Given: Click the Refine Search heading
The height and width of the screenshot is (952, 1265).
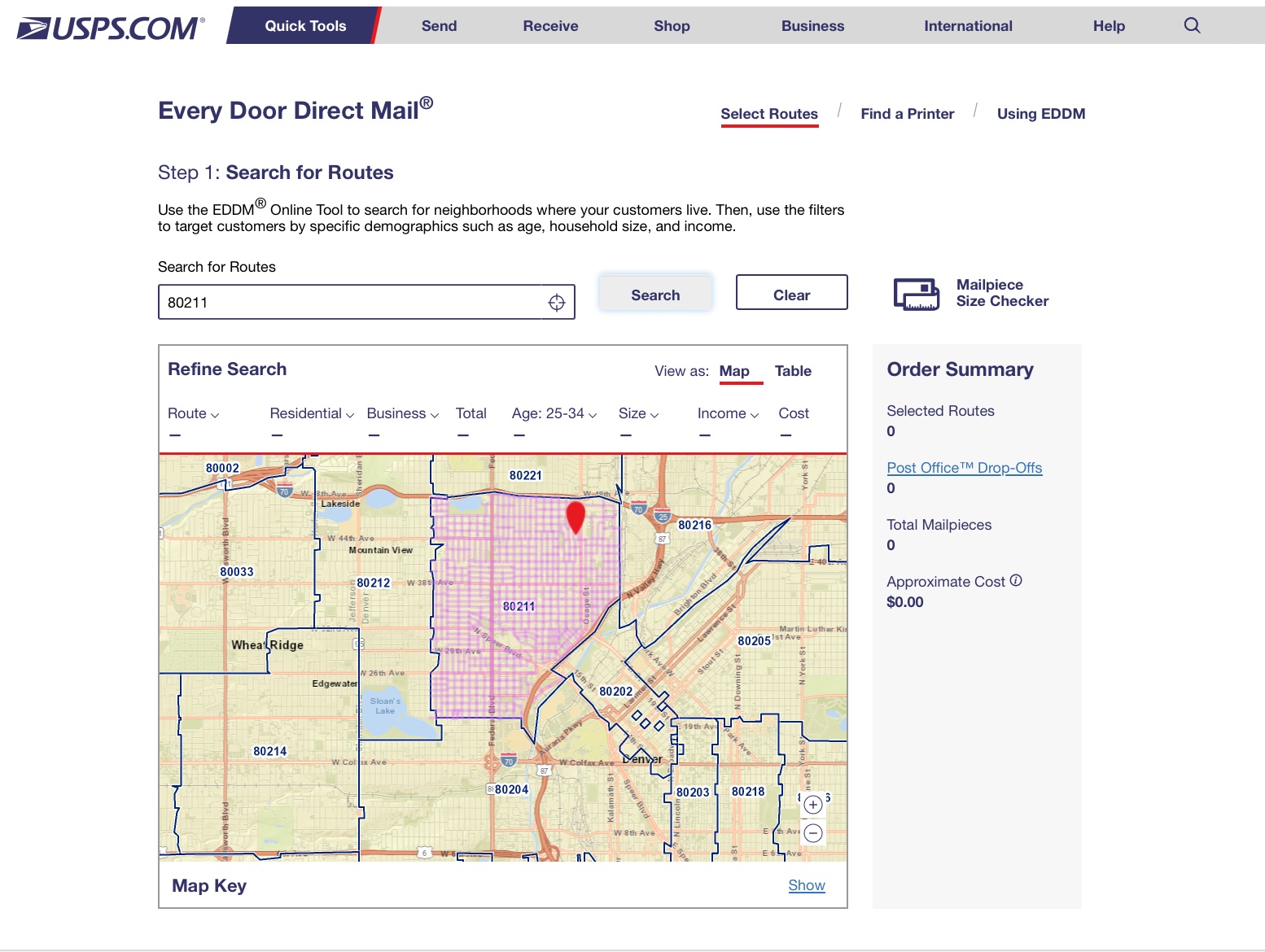Looking at the screenshot, I should [227, 369].
